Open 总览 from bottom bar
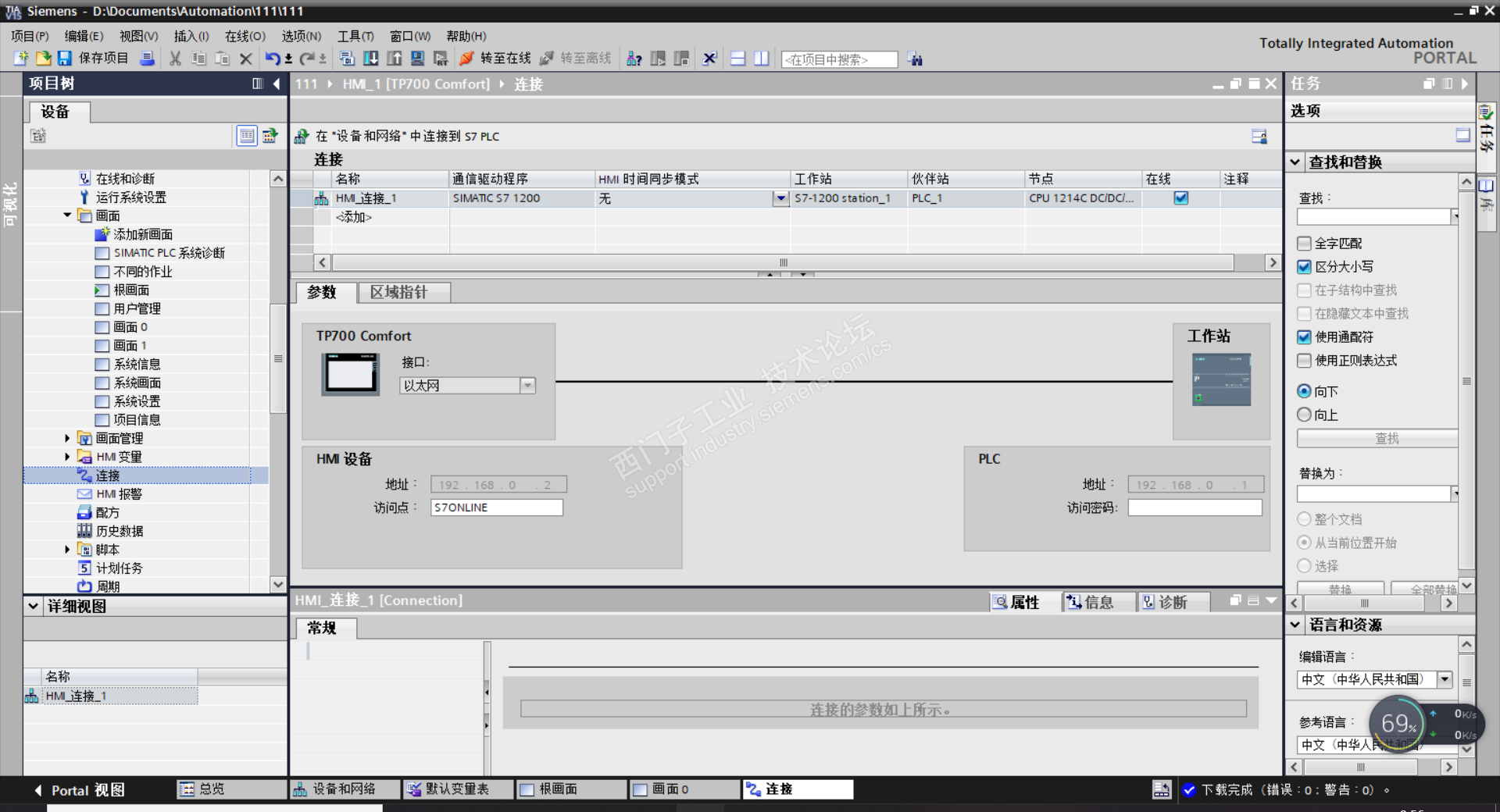 [231, 789]
